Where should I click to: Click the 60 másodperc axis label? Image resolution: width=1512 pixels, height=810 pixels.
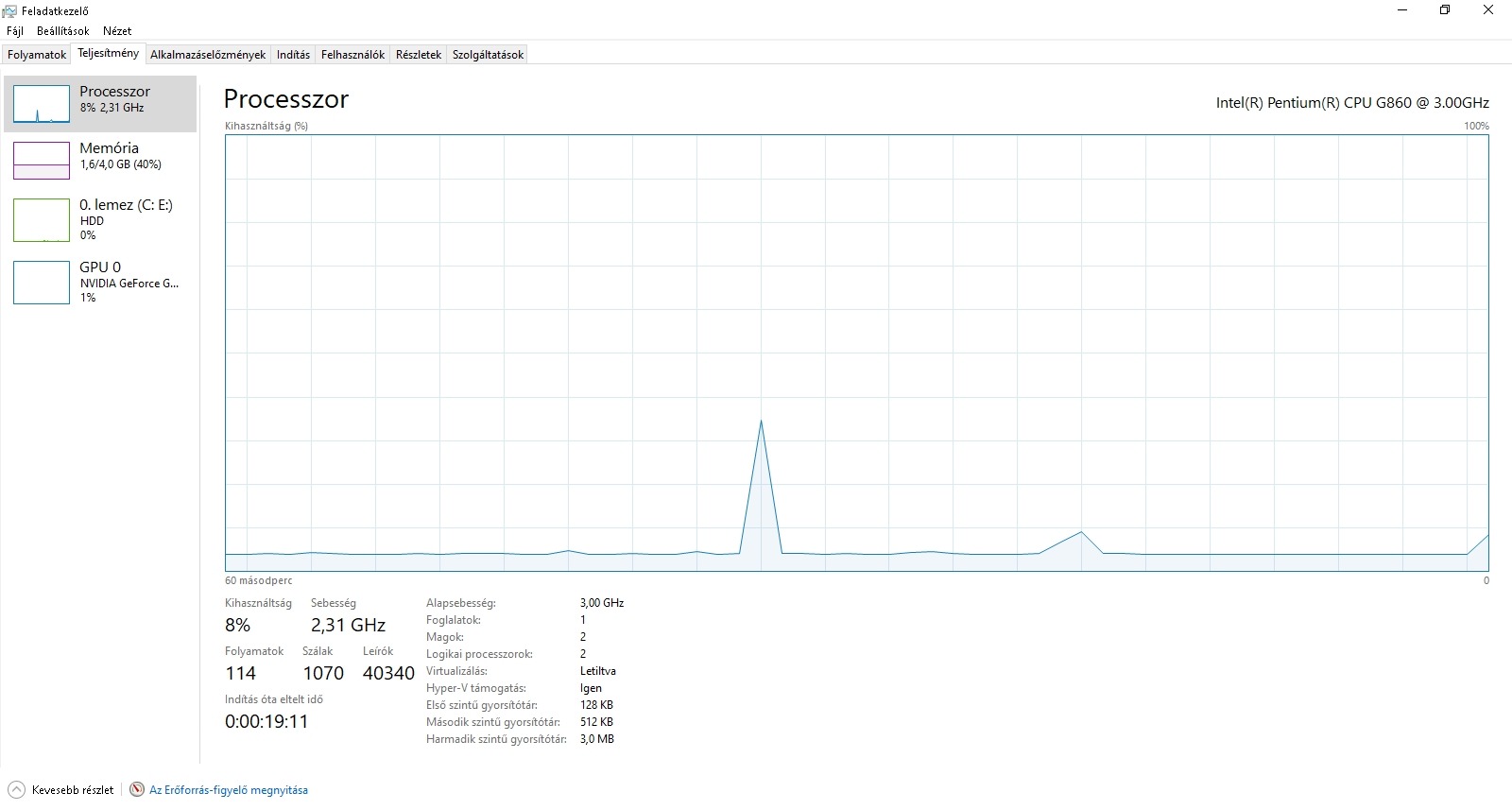(x=259, y=580)
